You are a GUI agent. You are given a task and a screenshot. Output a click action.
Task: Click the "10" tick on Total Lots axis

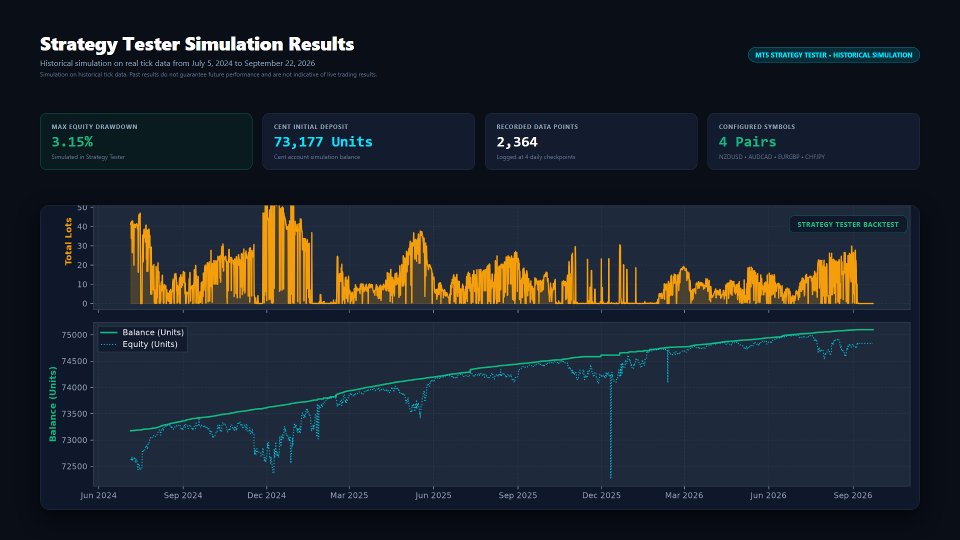click(x=83, y=285)
